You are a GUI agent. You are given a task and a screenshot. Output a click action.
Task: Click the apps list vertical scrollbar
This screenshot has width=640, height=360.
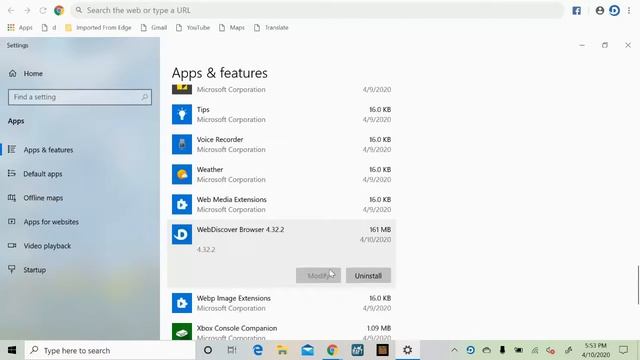coord(638,285)
